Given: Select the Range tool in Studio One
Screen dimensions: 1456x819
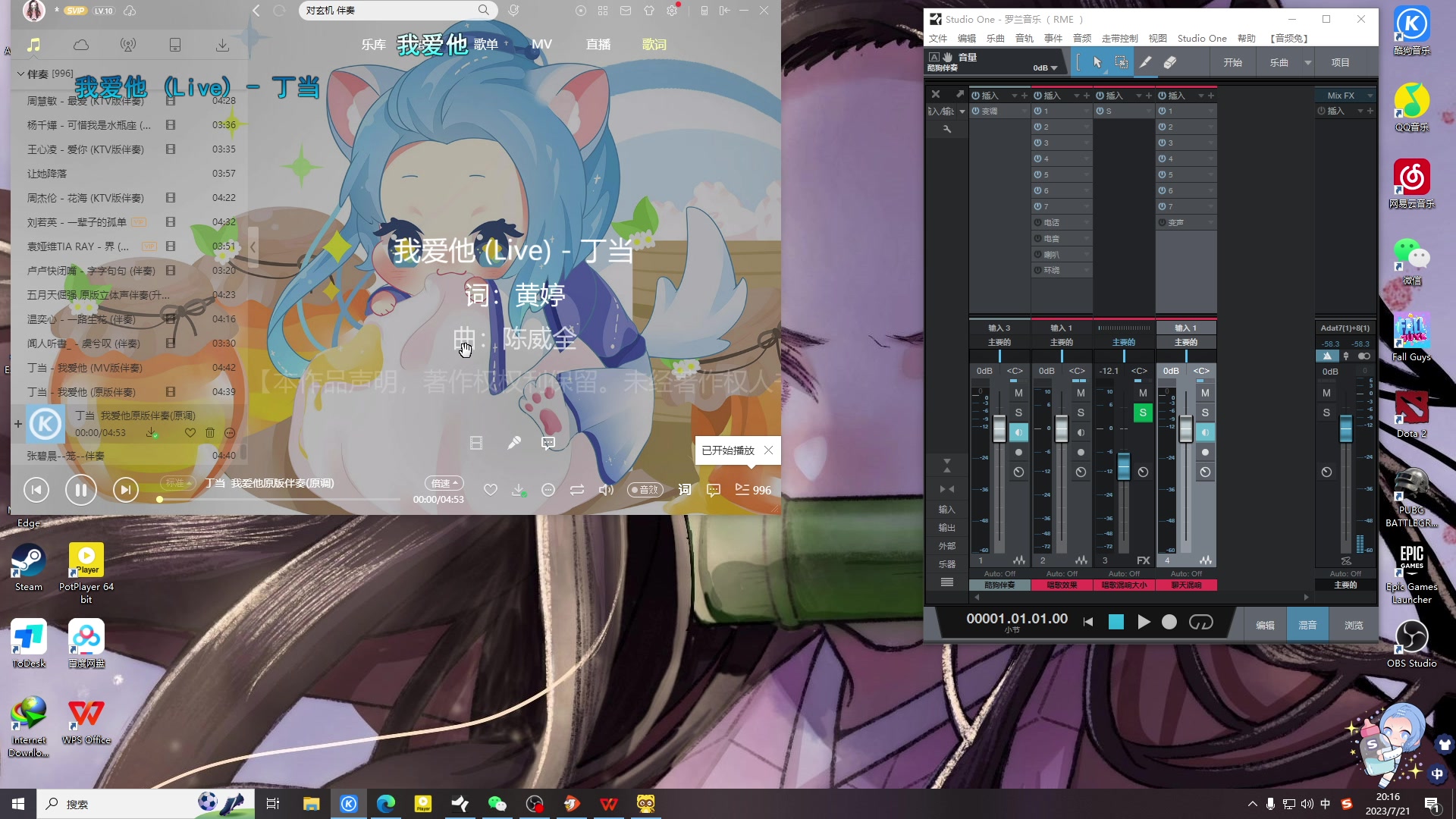Looking at the screenshot, I should [1121, 62].
